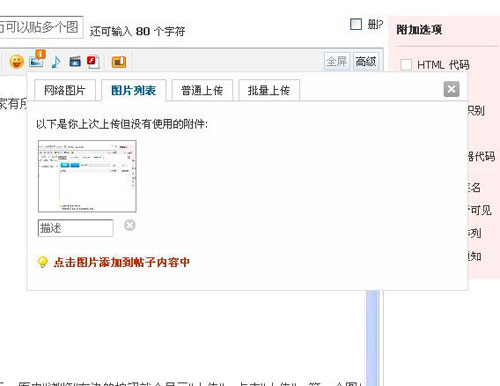Image resolution: width=500 pixels, height=386 pixels.
Task: Click the 全屏 editor button
Action: click(x=337, y=61)
